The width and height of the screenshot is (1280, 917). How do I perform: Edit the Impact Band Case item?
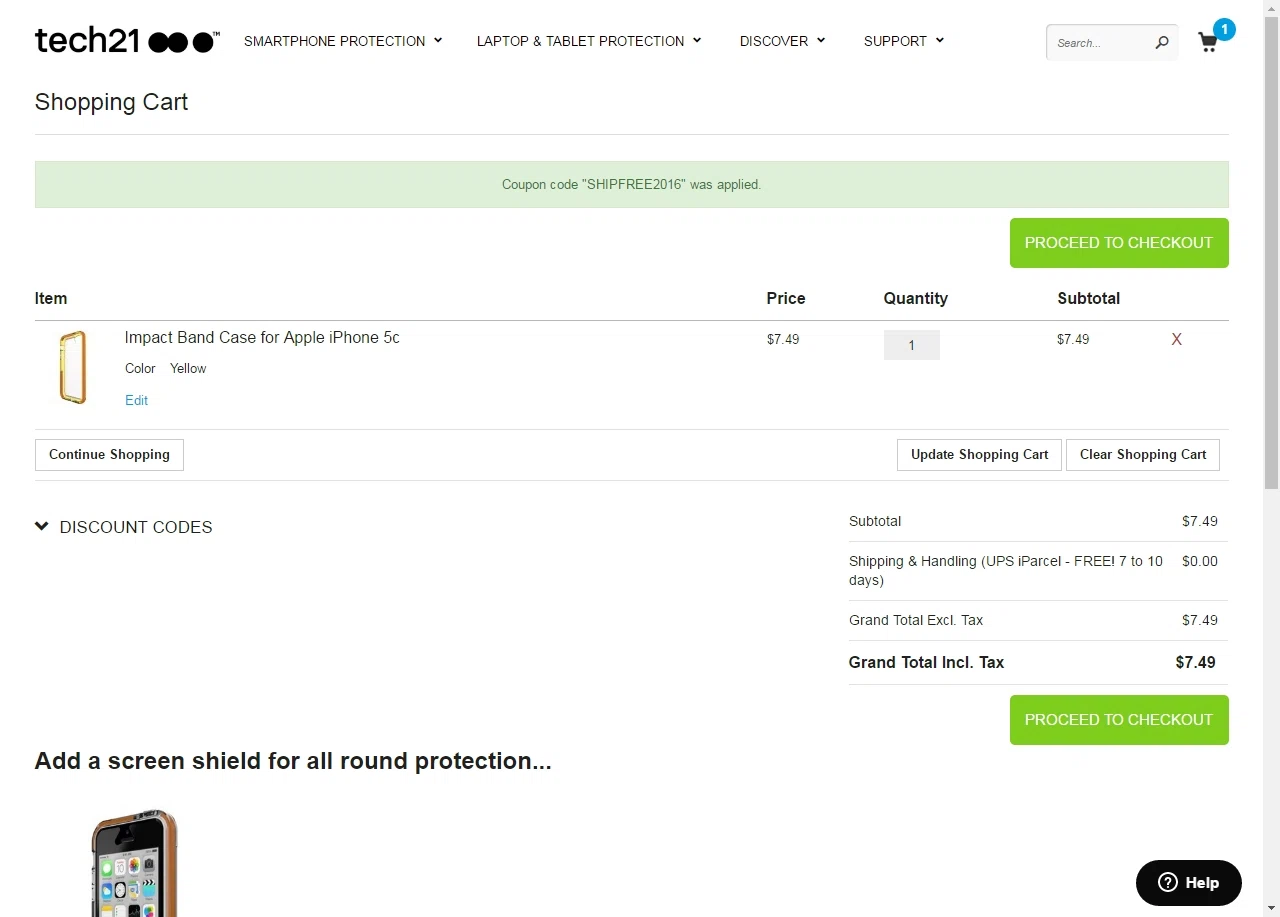(x=136, y=400)
